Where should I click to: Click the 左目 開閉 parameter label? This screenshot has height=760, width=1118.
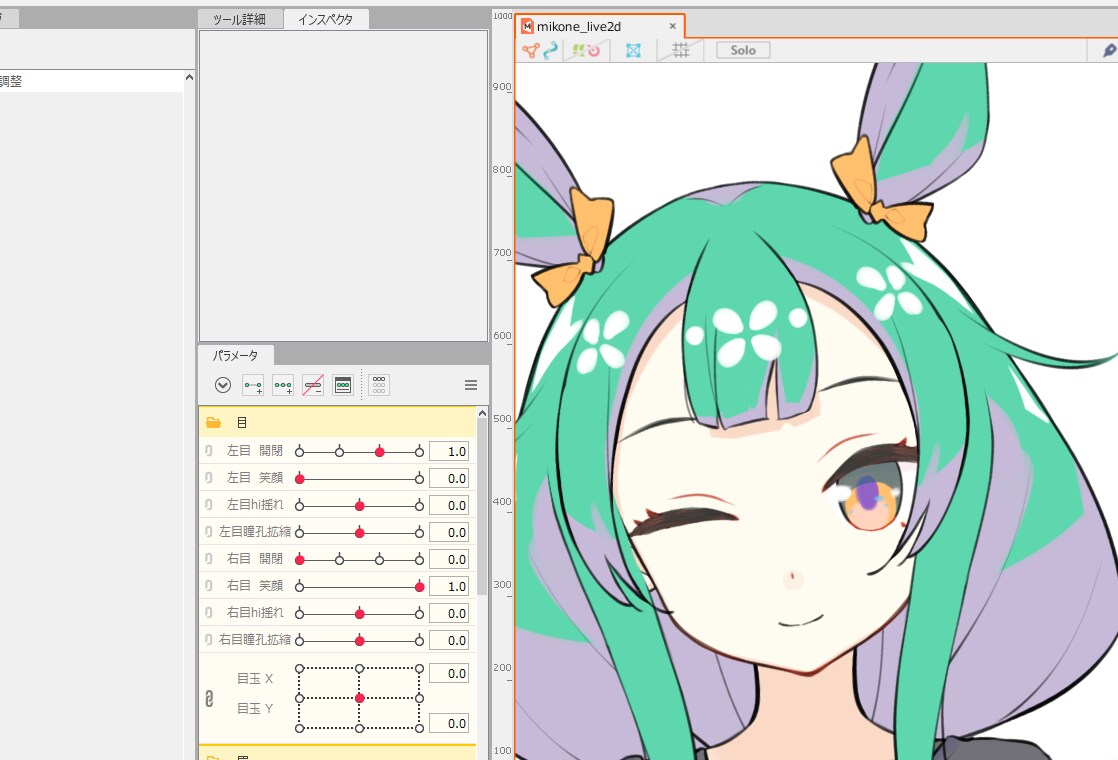click(x=255, y=451)
